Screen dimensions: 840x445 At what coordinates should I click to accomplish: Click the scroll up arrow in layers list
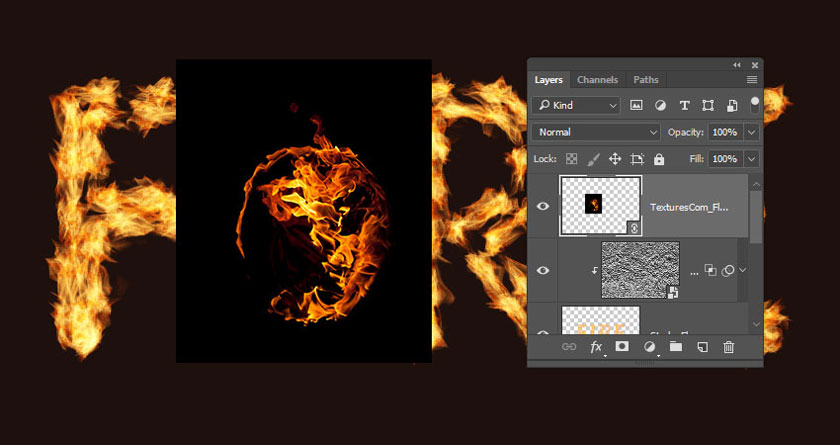pos(756,185)
